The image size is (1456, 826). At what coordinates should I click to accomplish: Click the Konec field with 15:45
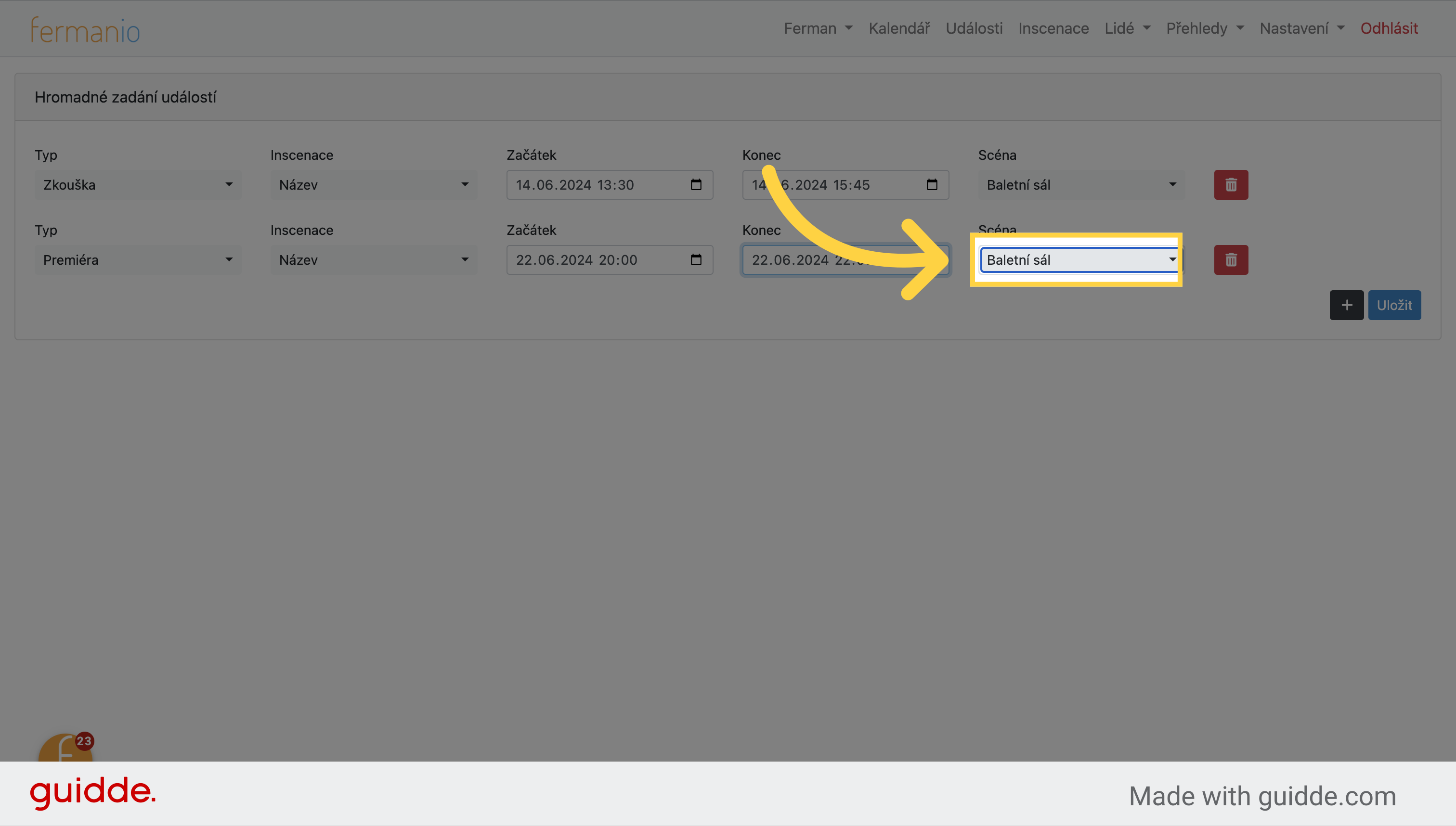tap(845, 184)
